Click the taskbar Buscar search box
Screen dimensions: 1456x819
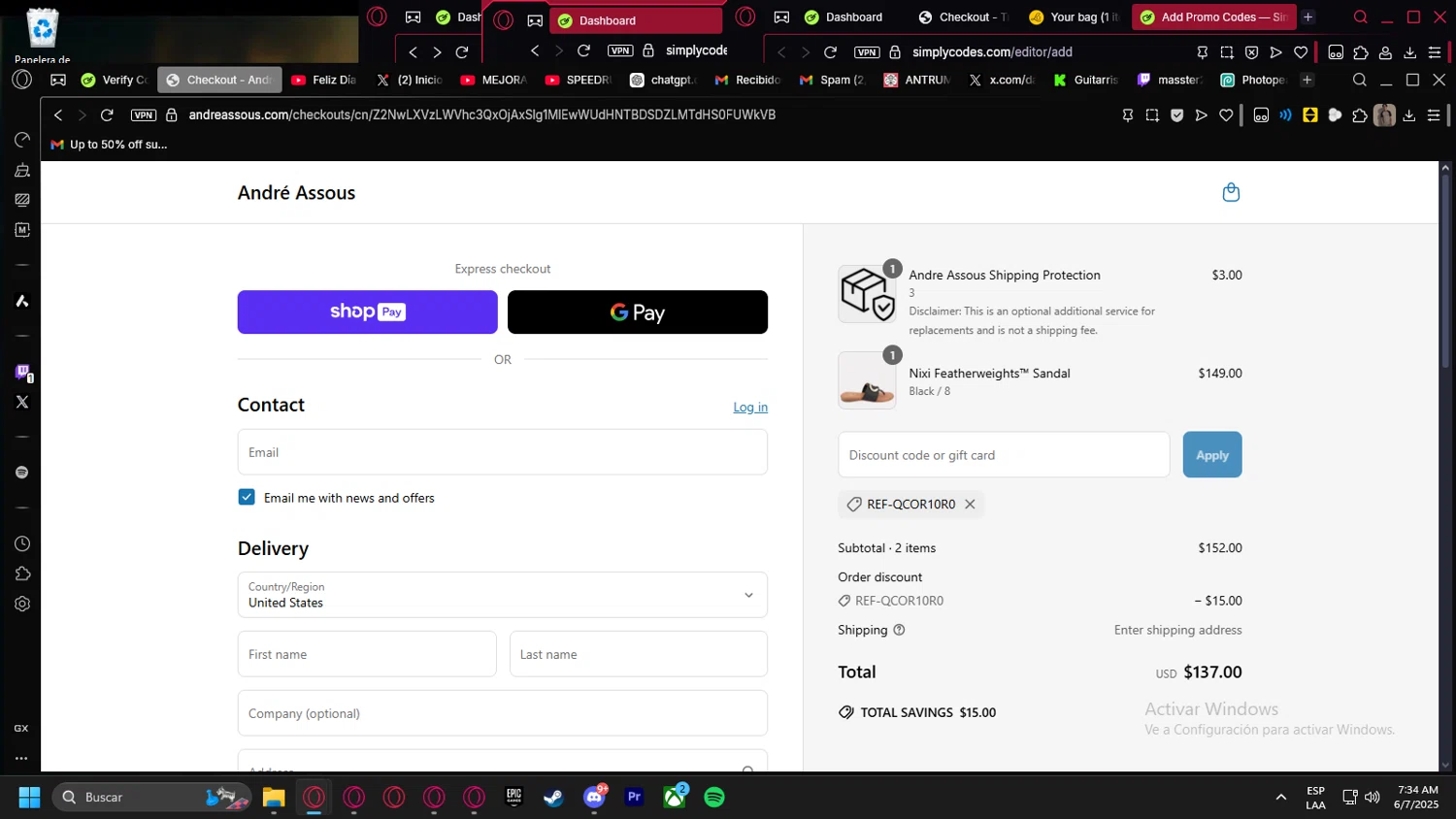click(151, 798)
